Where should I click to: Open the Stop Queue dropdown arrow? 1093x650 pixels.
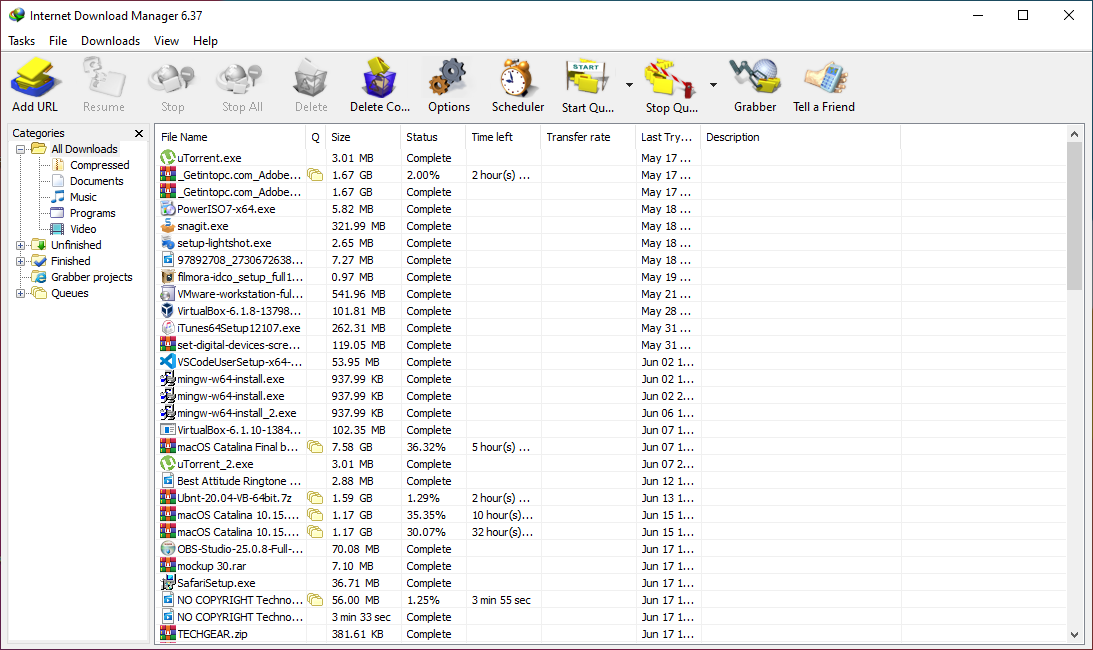click(713, 85)
